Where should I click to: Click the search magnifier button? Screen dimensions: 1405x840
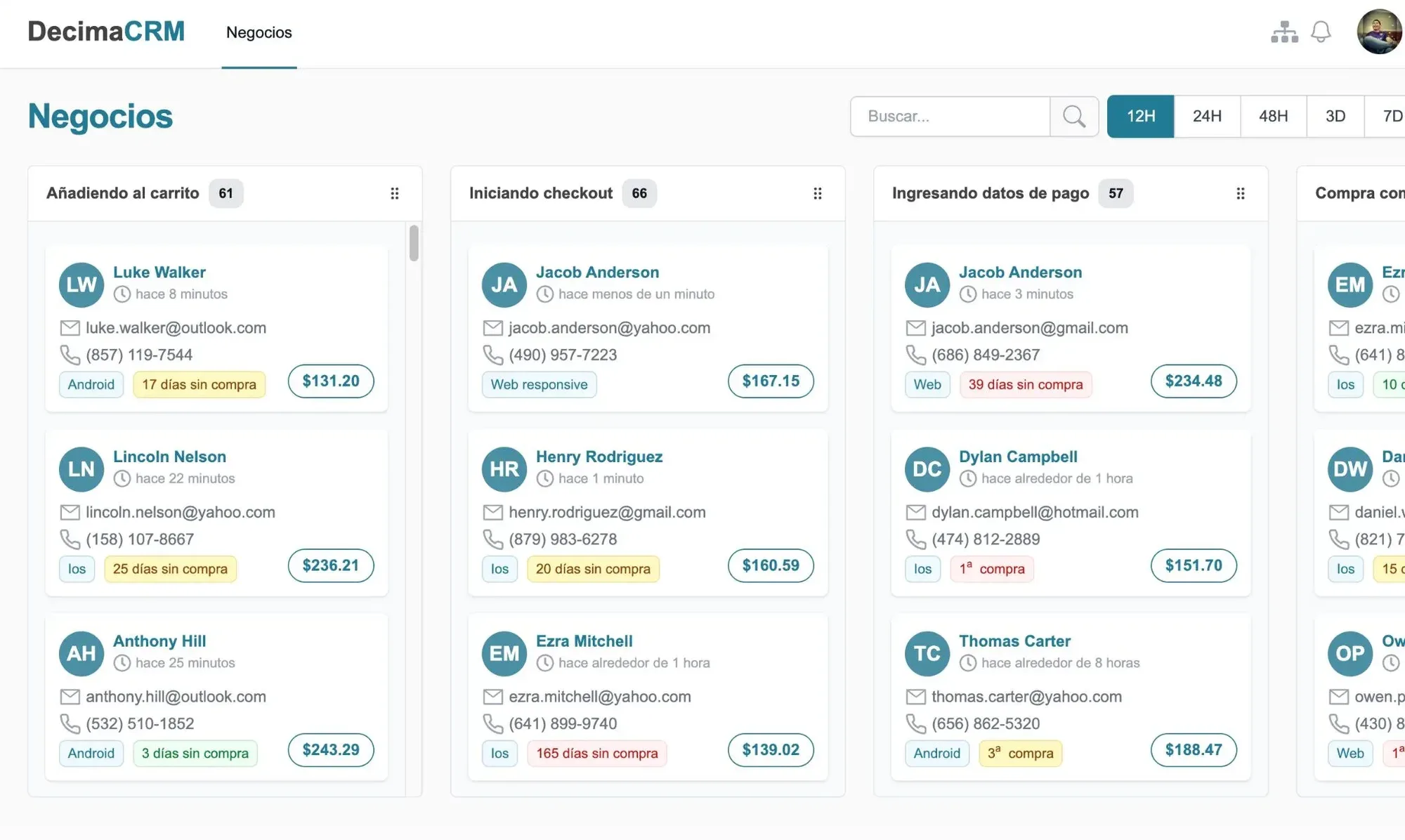1074,116
